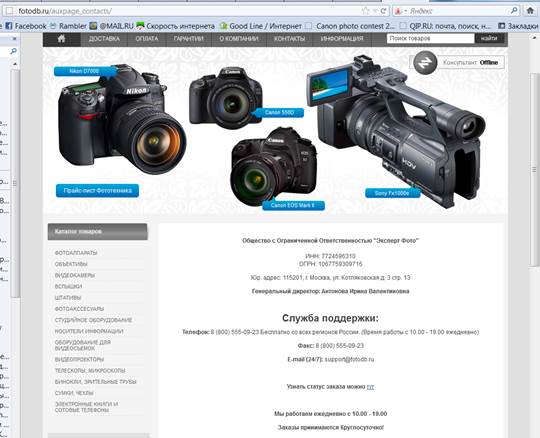Open the ВИДЕОПРОЕКТОРЫ catalog category
The width and height of the screenshot is (540, 438).
pyautogui.click(x=79, y=359)
